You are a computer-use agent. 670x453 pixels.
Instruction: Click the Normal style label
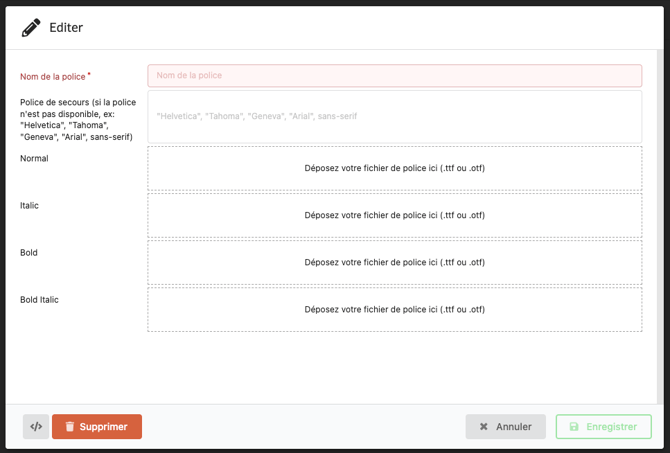[34, 159]
